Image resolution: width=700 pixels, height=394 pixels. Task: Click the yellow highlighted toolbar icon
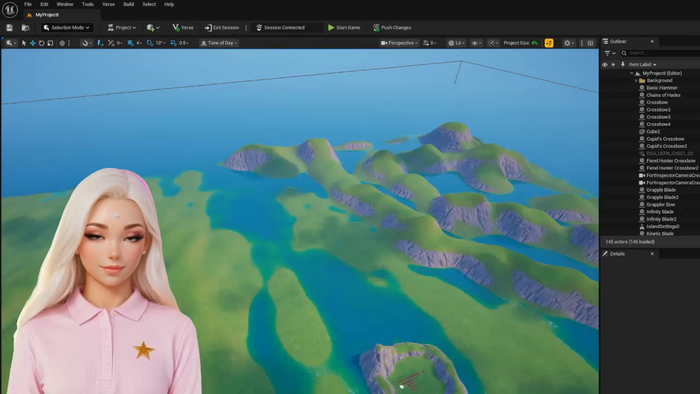pyautogui.click(x=549, y=43)
